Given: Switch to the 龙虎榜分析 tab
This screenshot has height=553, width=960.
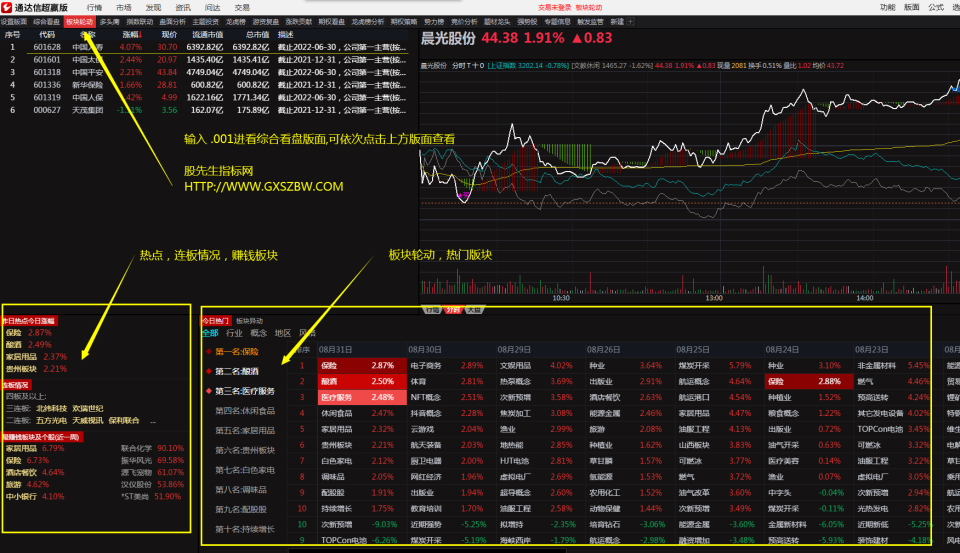Looking at the screenshot, I should click(x=367, y=21).
